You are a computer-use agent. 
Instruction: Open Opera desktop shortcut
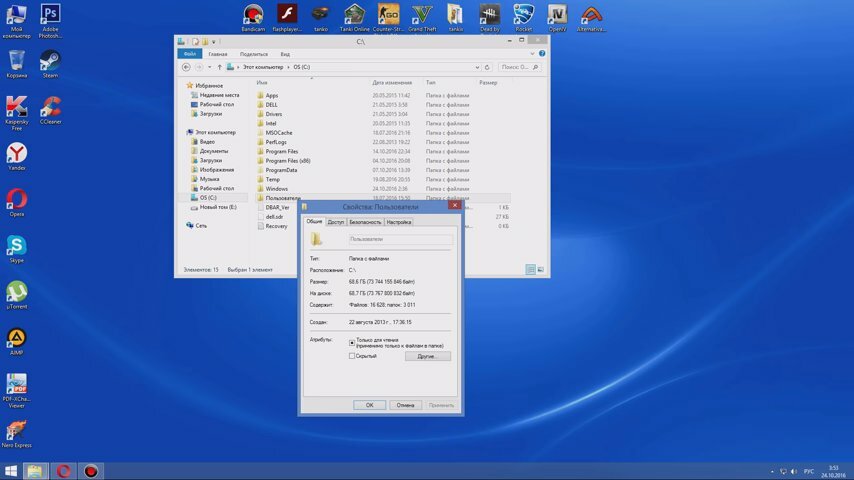click(x=16, y=202)
